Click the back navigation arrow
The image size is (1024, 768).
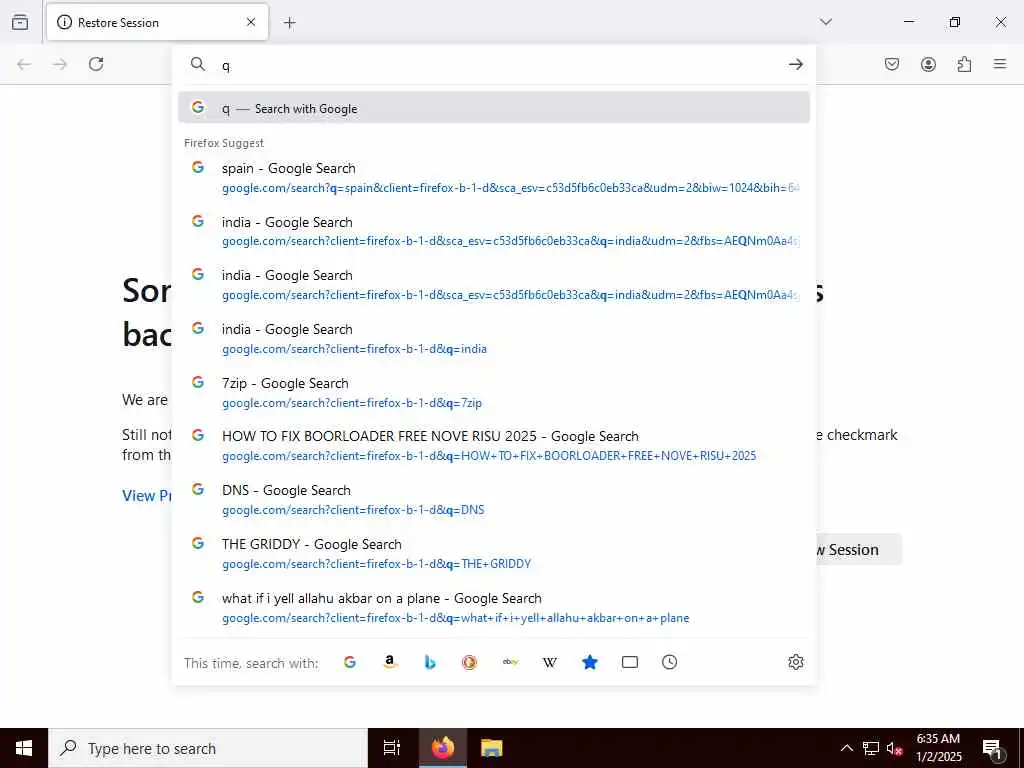coord(24,64)
